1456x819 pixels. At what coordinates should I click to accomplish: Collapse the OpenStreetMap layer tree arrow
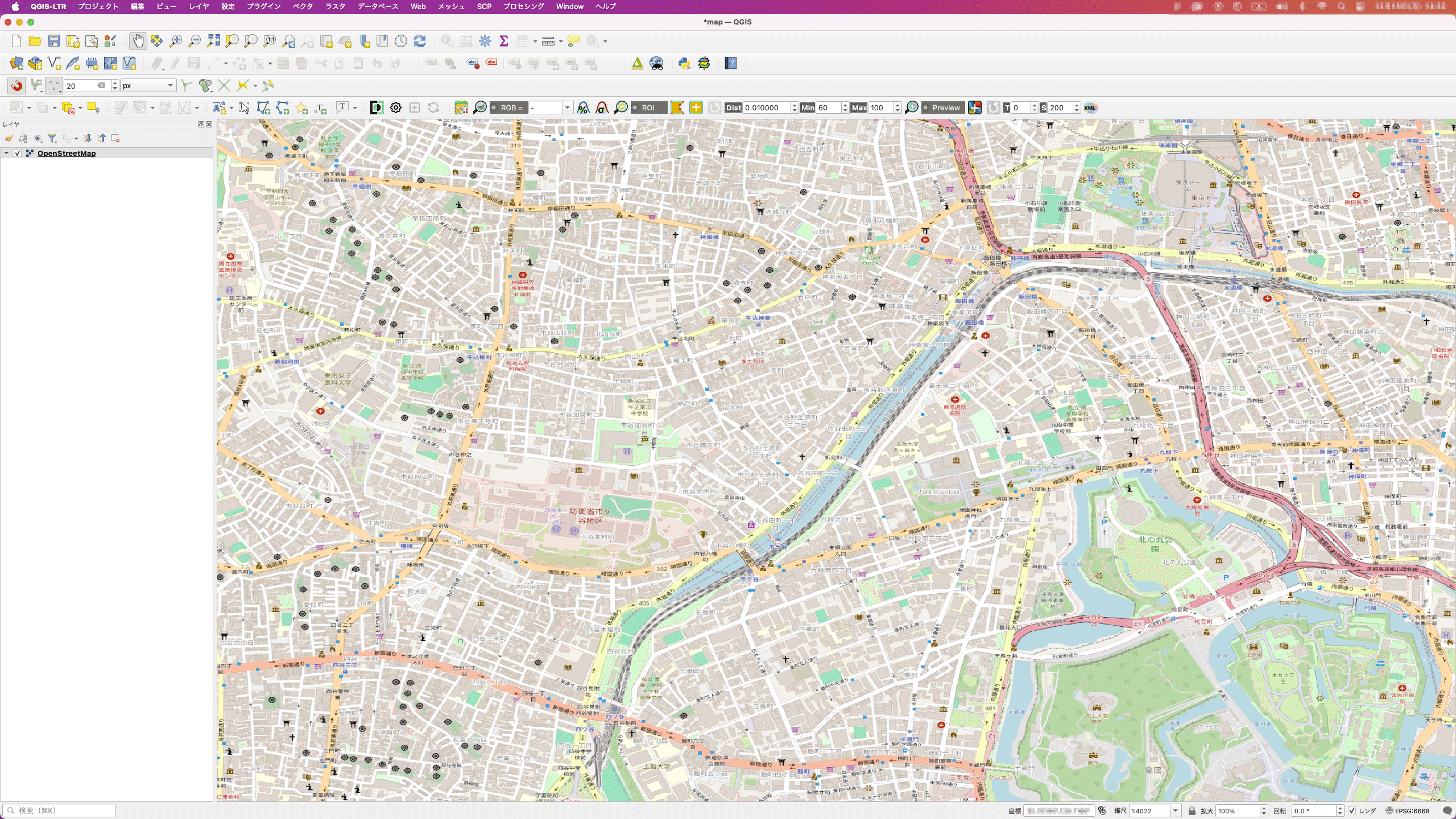(x=6, y=153)
